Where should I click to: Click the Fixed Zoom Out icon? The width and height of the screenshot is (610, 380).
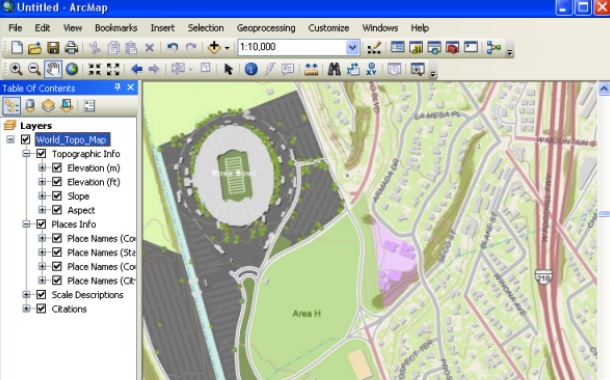tap(113, 69)
